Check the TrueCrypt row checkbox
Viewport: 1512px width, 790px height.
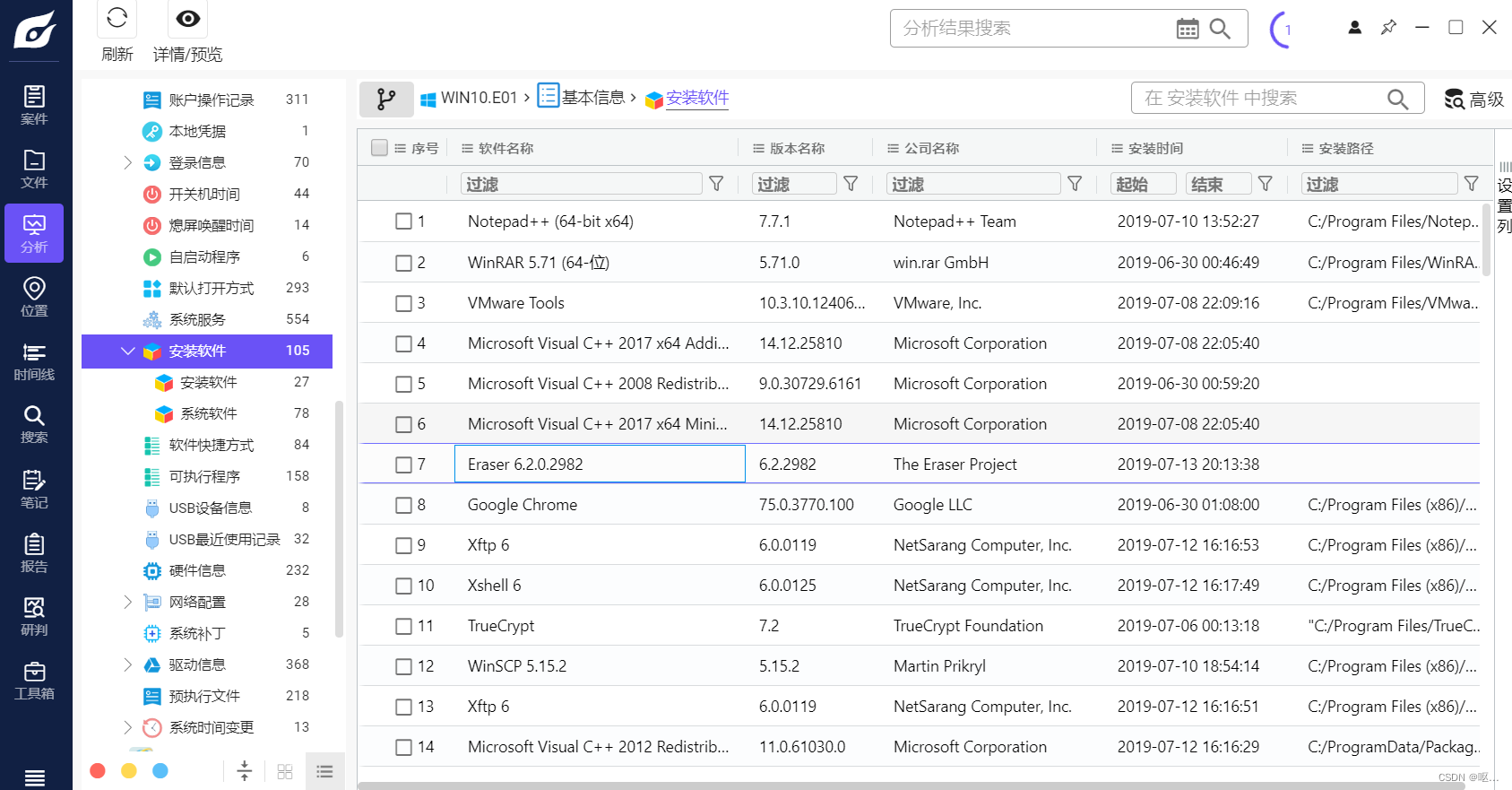pyautogui.click(x=404, y=627)
